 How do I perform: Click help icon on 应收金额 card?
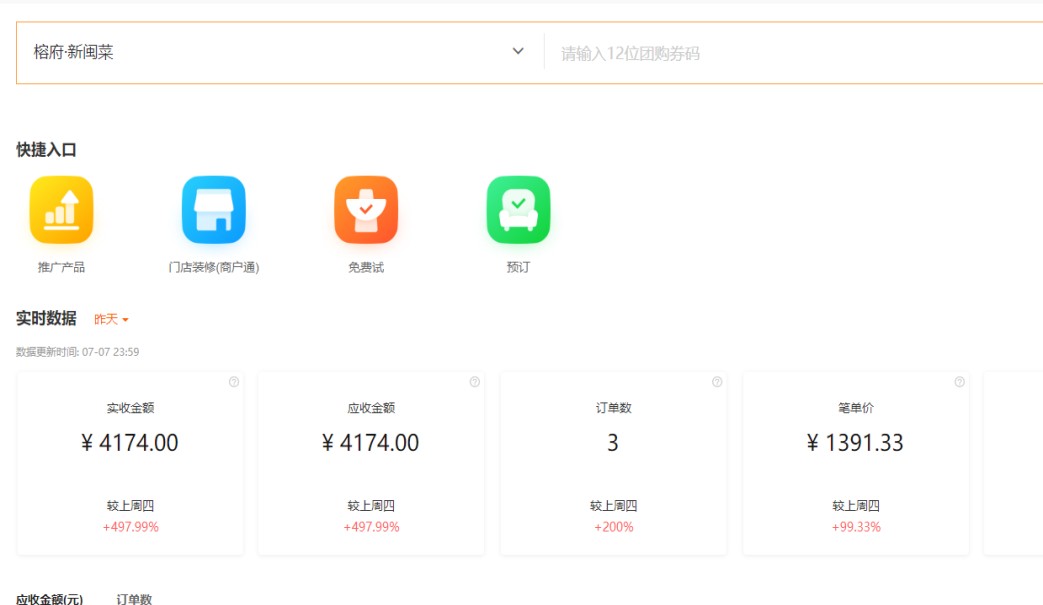click(x=475, y=382)
